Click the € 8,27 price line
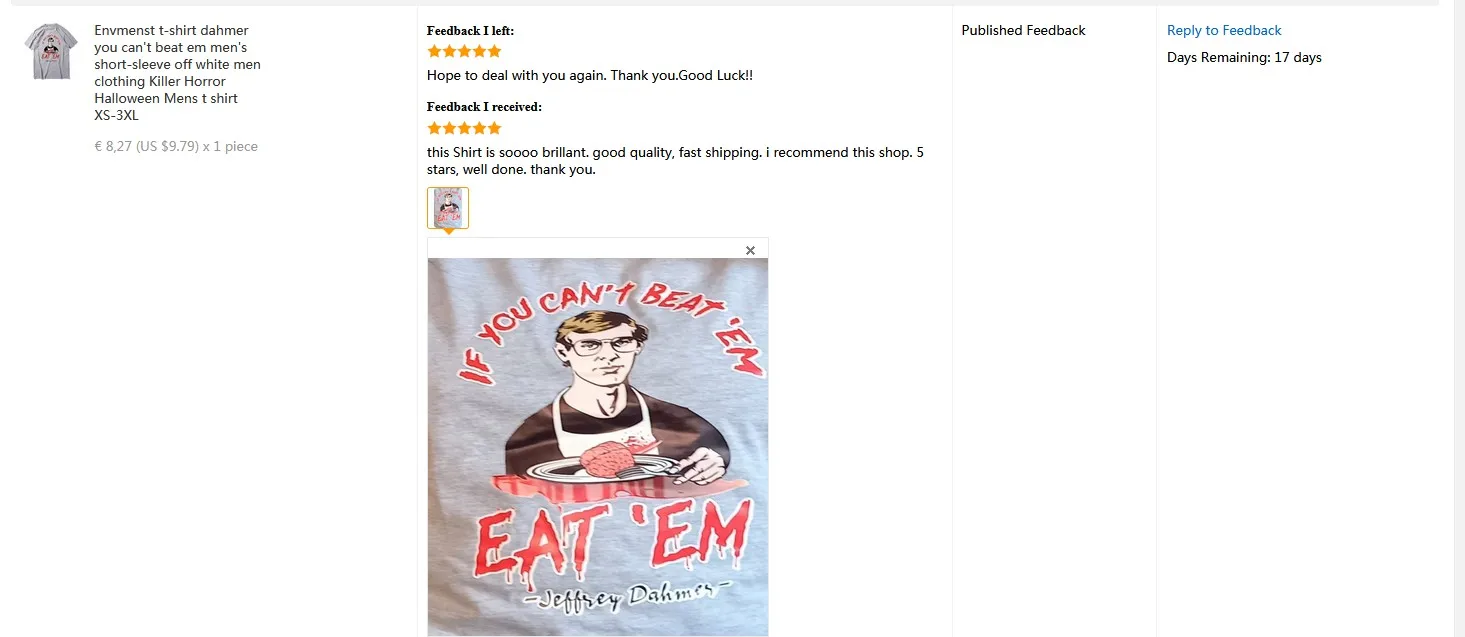The width and height of the screenshot is (1465, 637). tap(176, 146)
